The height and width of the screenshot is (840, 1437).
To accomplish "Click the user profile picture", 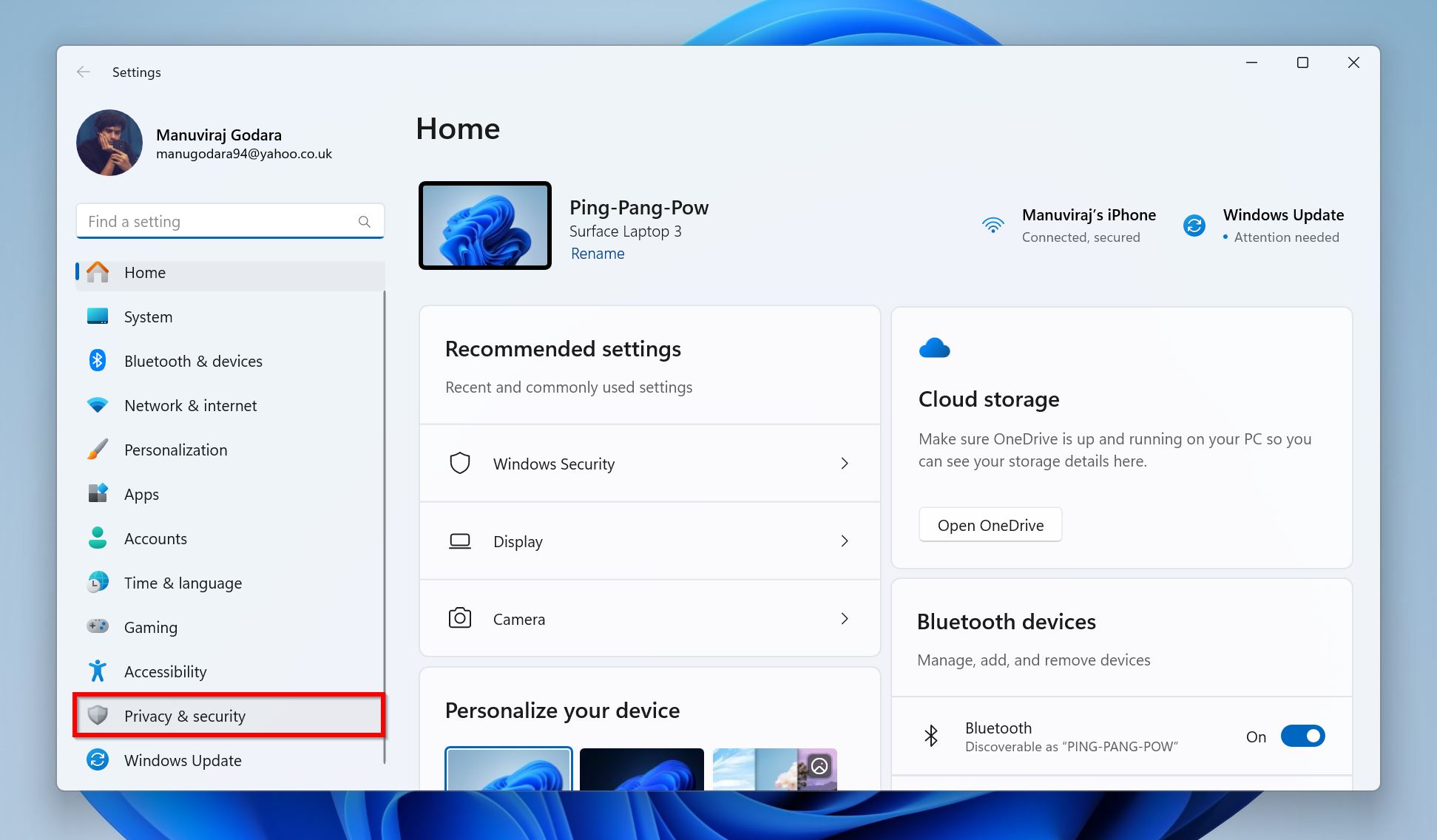I will click(x=109, y=143).
